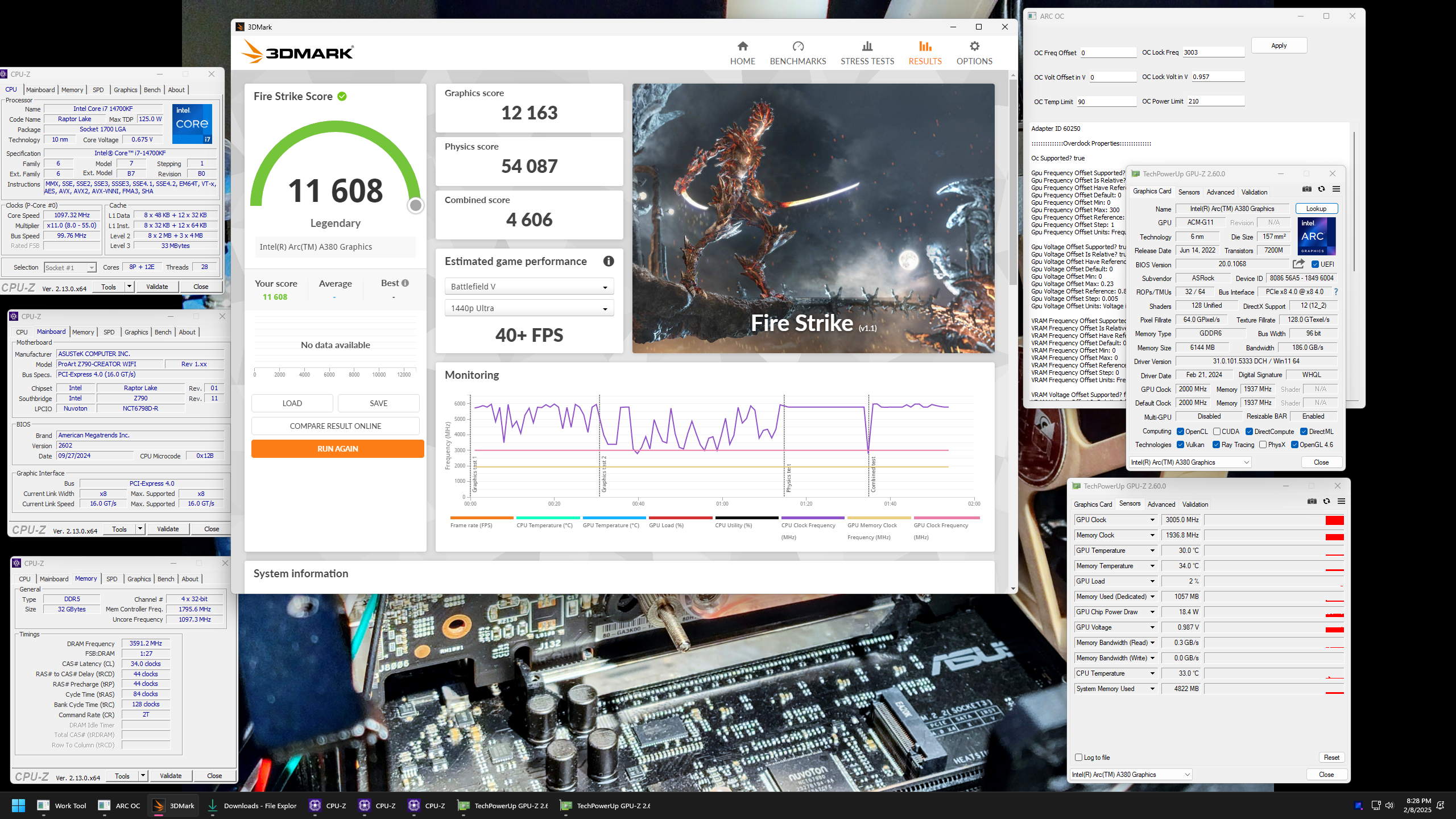Toggle CUDA checkbox in GPU-Z
Image resolution: width=1456 pixels, height=819 pixels.
pyautogui.click(x=1217, y=432)
